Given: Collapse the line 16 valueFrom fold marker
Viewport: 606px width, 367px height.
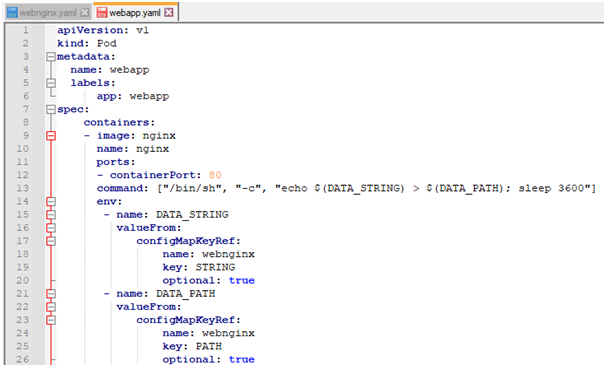Looking at the screenshot, I should tap(51, 228).
